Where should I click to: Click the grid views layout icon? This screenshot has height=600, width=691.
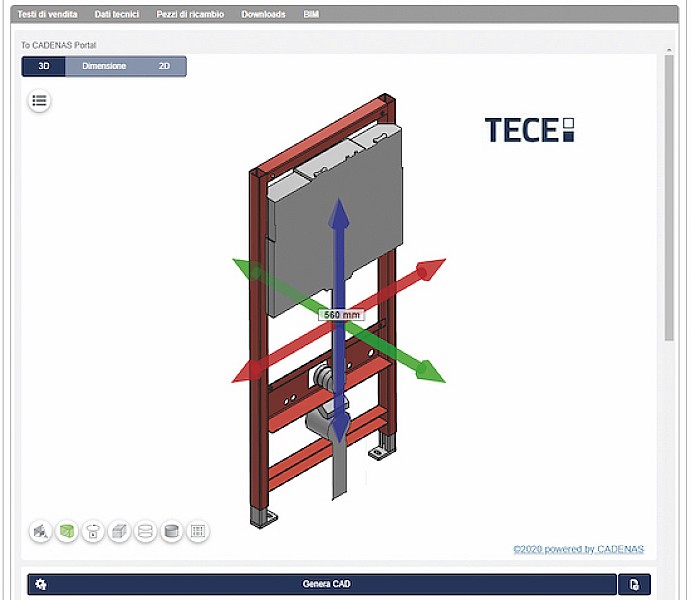[x=198, y=532]
